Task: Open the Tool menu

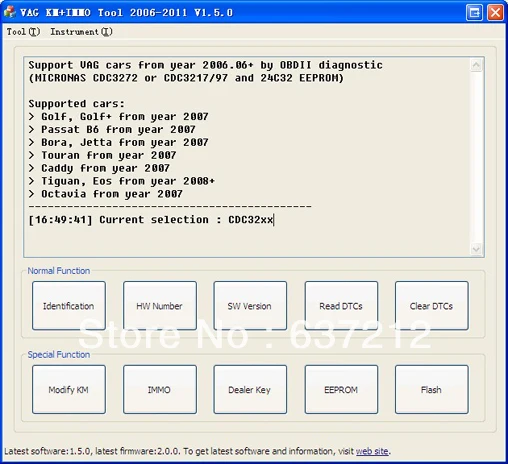Action: pos(23,32)
